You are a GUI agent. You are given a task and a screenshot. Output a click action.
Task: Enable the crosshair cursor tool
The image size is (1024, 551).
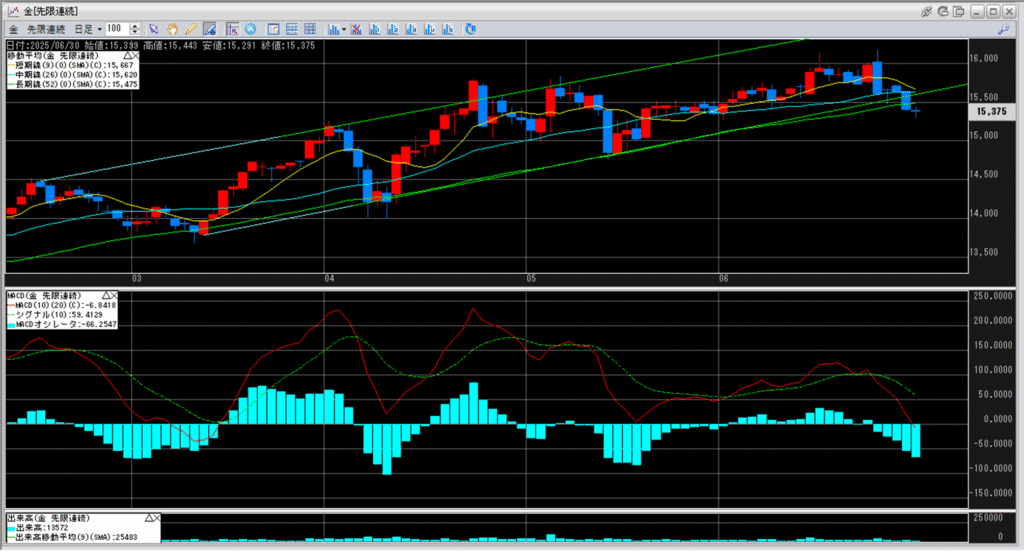[232, 29]
